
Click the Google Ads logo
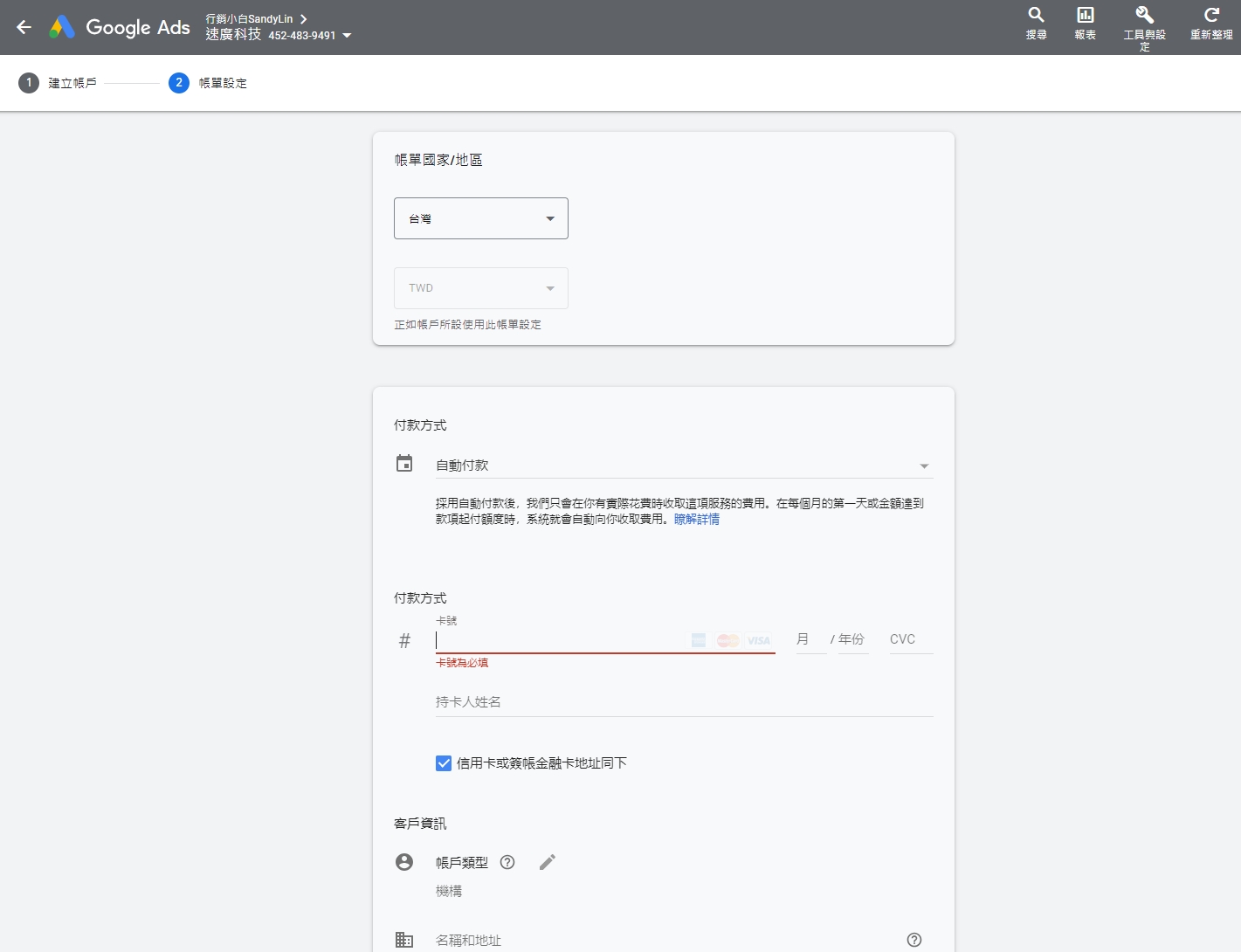point(120,27)
